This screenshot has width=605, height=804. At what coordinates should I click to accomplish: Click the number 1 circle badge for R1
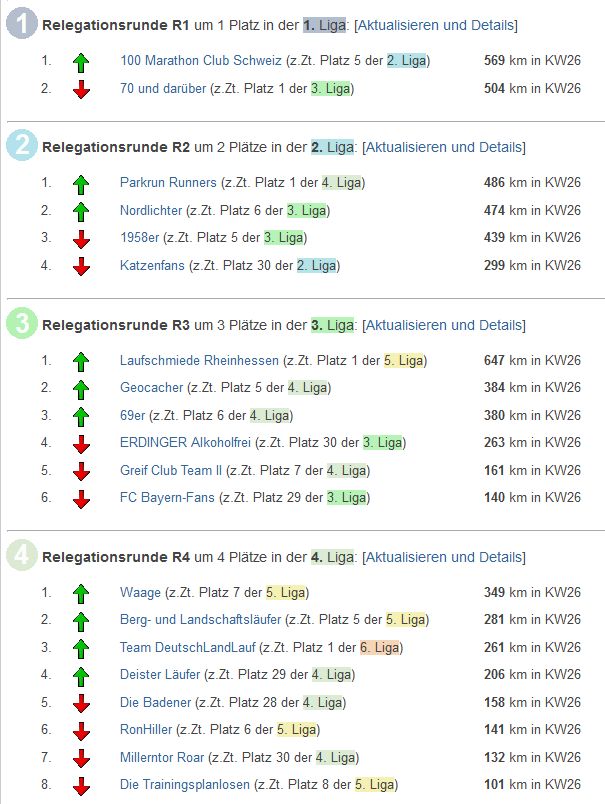click(x=21, y=24)
